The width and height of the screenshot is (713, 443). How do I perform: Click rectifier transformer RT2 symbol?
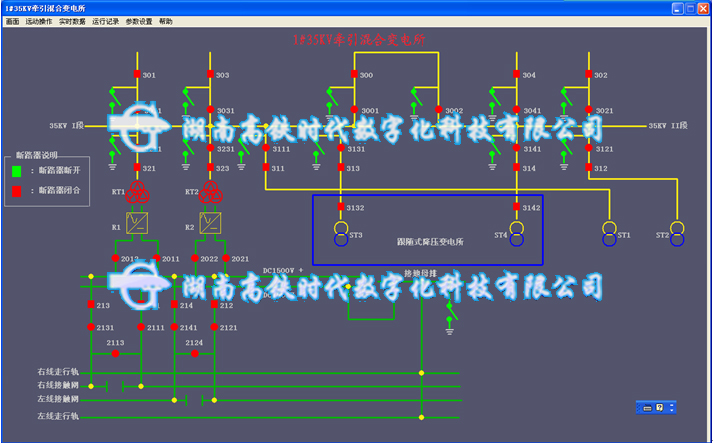click(x=211, y=192)
